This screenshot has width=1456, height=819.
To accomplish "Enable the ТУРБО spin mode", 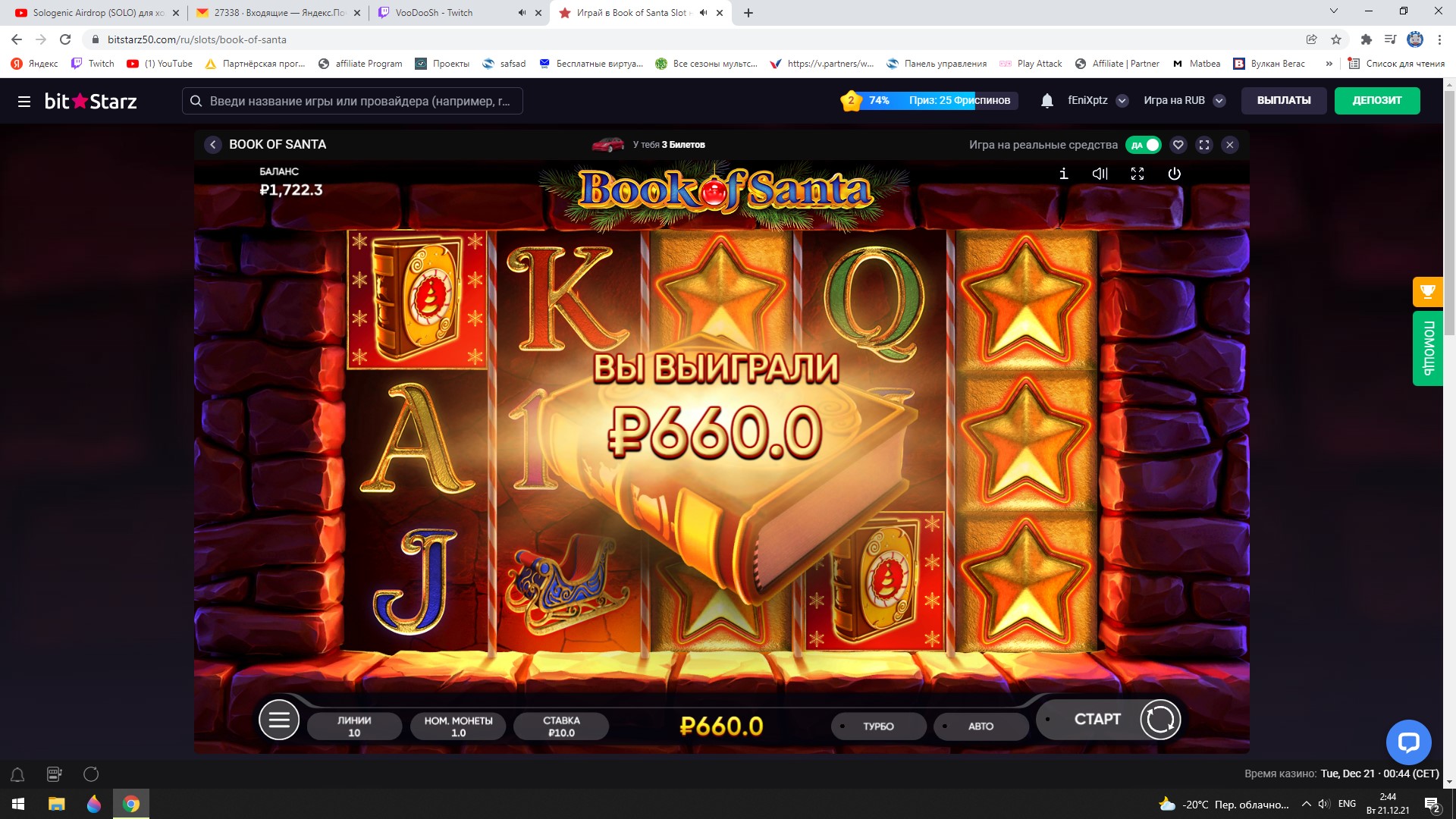I will tap(878, 726).
